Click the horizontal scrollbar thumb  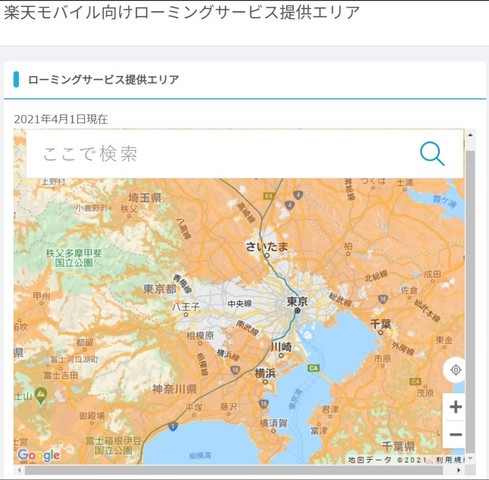click(234, 470)
